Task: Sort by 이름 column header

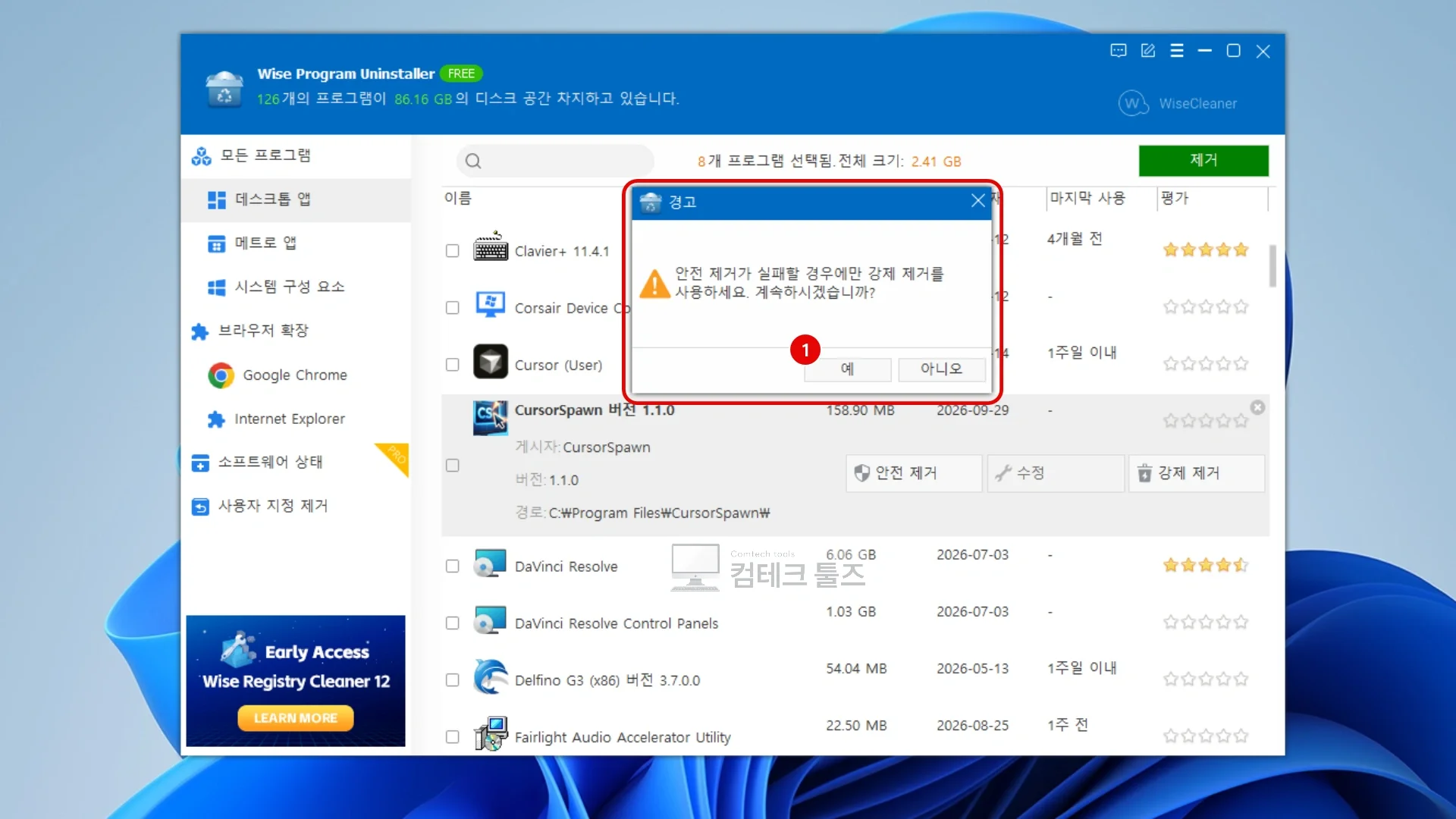Action: (x=458, y=198)
